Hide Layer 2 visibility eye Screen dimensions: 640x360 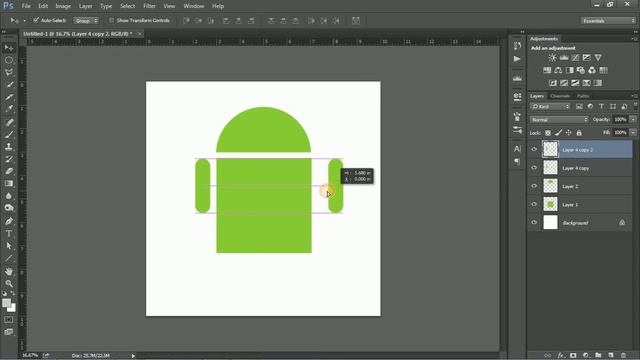[x=534, y=186]
